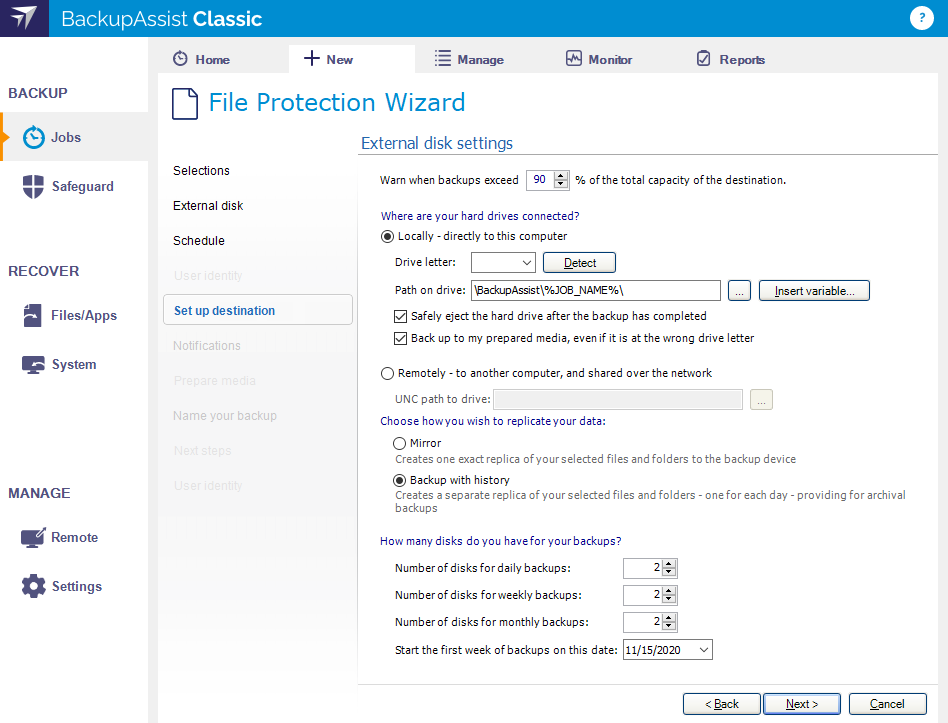
Task: Switch to the Monitor tab
Action: pos(599,59)
